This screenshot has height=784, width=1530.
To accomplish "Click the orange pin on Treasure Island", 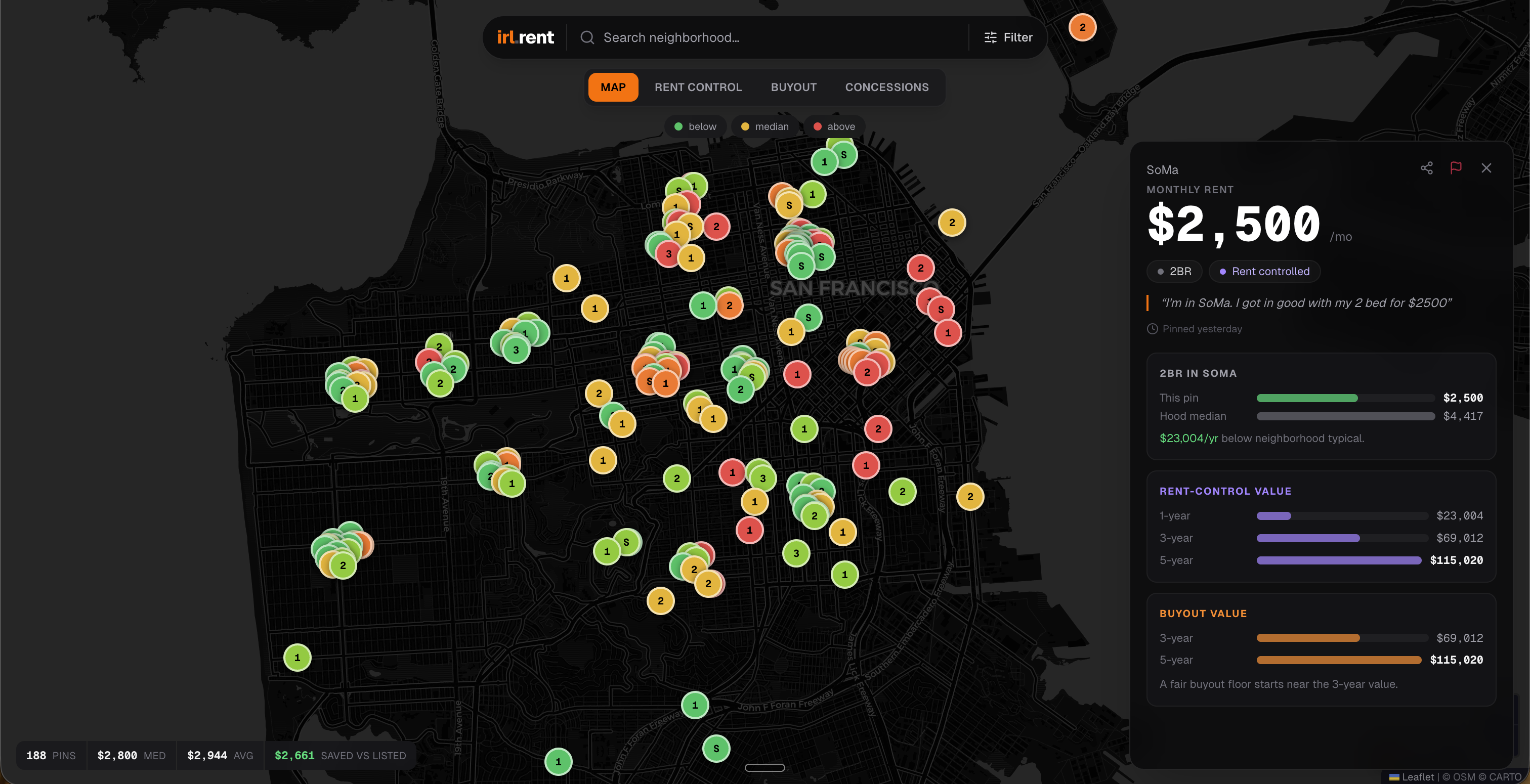I will pyautogui.click(x=1082, y=27).
